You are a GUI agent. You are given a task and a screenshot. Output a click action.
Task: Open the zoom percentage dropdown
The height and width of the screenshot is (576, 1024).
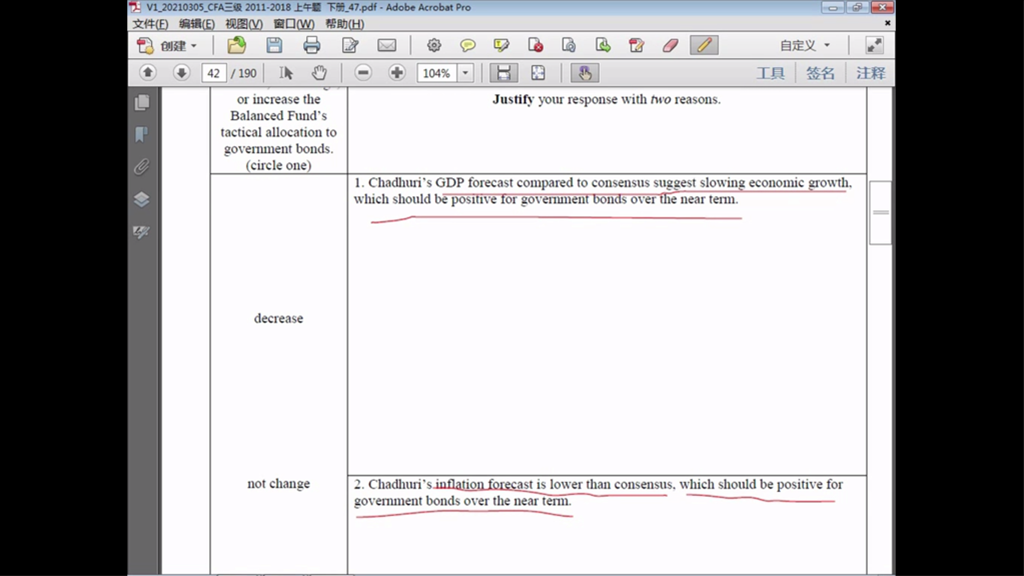point(465,73)
